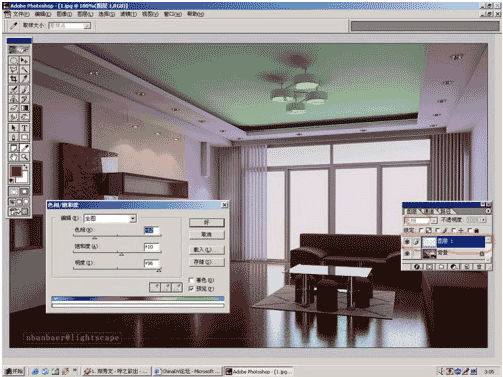Open the 文件 menu
This screenshot has height=377, width=503.
21,14
